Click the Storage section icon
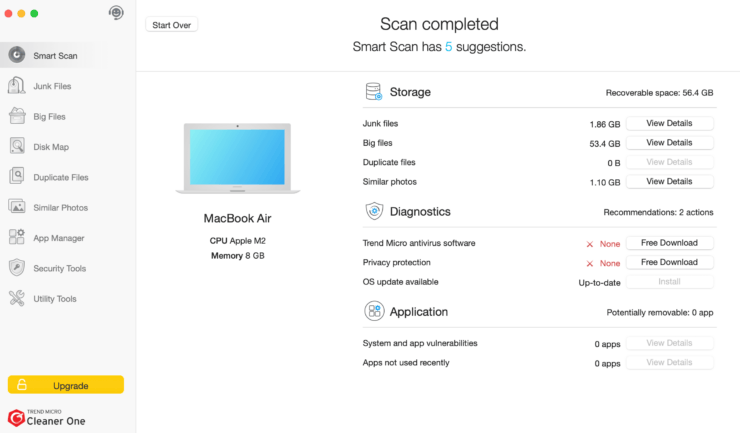This screenshot has height=433, width=740. (374, 92)
